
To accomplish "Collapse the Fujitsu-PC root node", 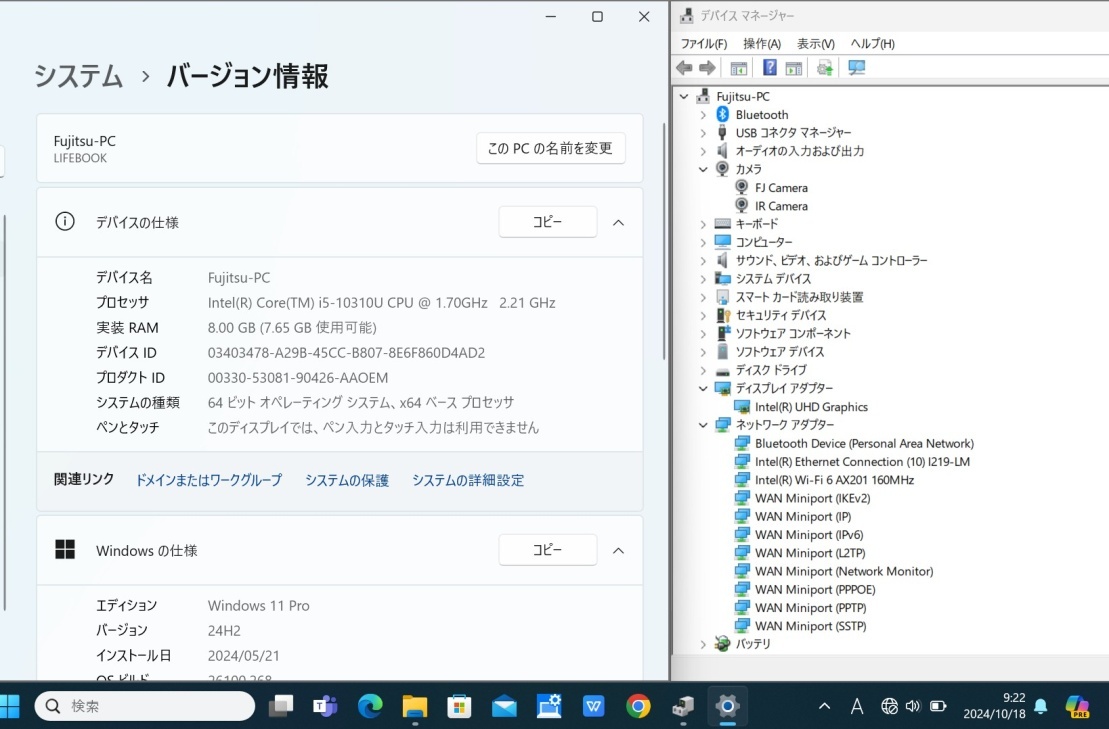I will [x=684, y=97].
